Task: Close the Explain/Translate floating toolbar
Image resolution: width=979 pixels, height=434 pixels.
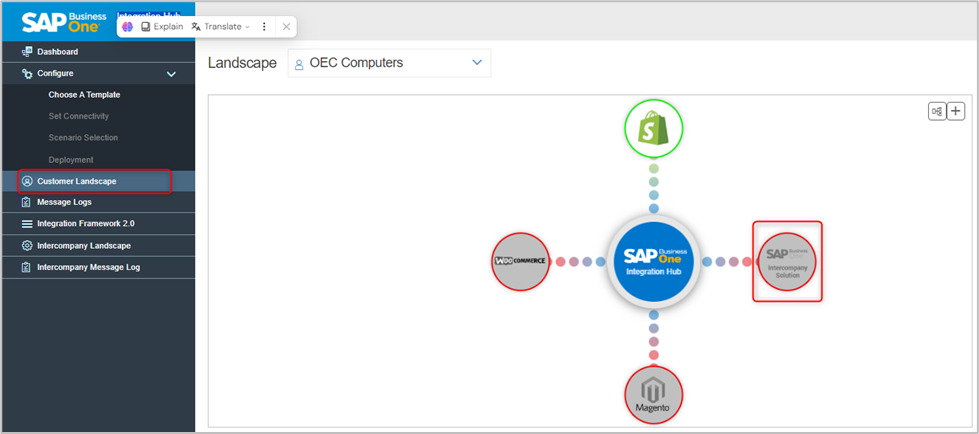Action: tap(286, 27)
